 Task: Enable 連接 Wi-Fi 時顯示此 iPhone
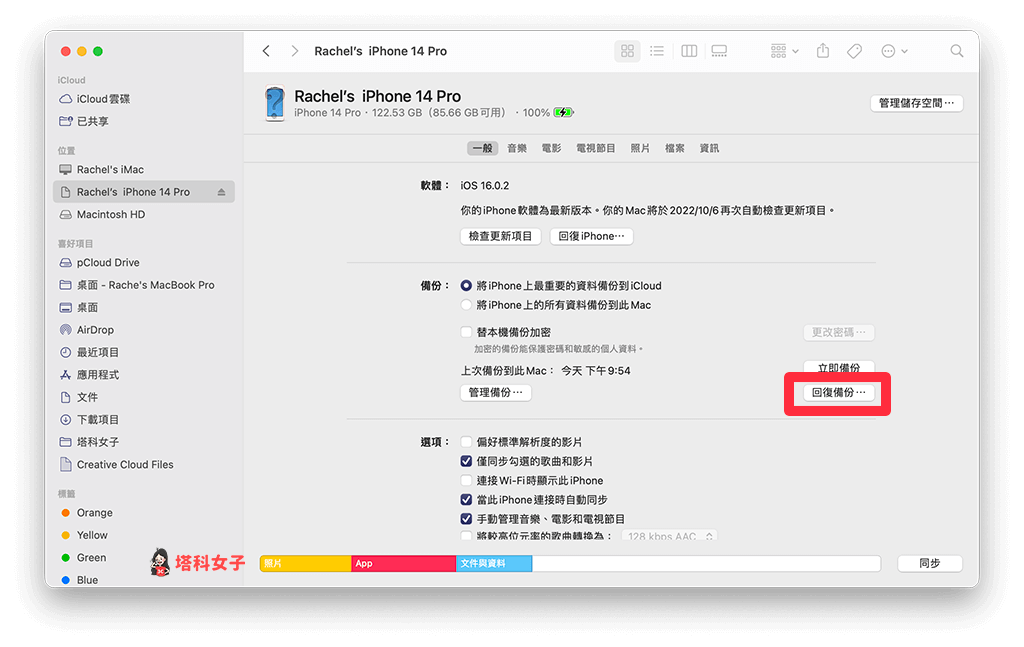tap(466, 481)
